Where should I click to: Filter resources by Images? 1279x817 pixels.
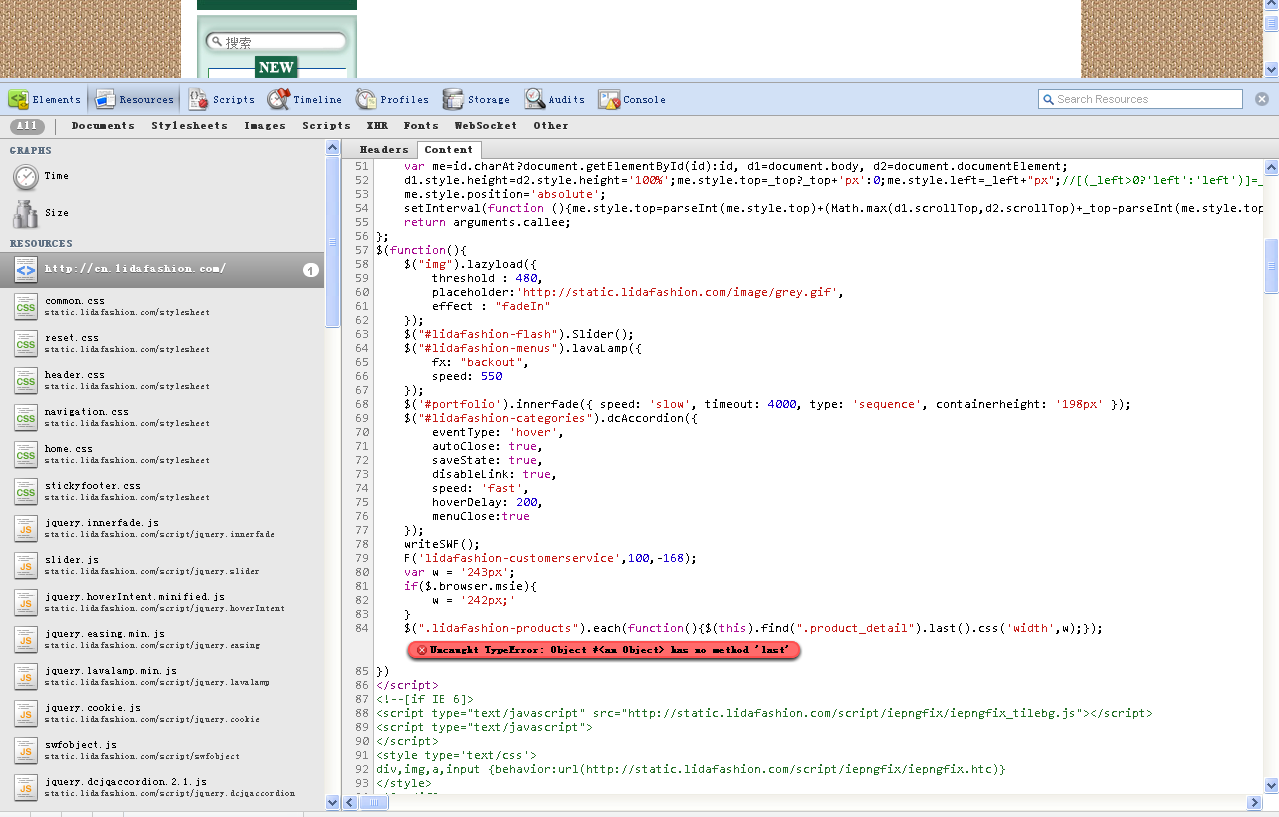tap(265, 126)
